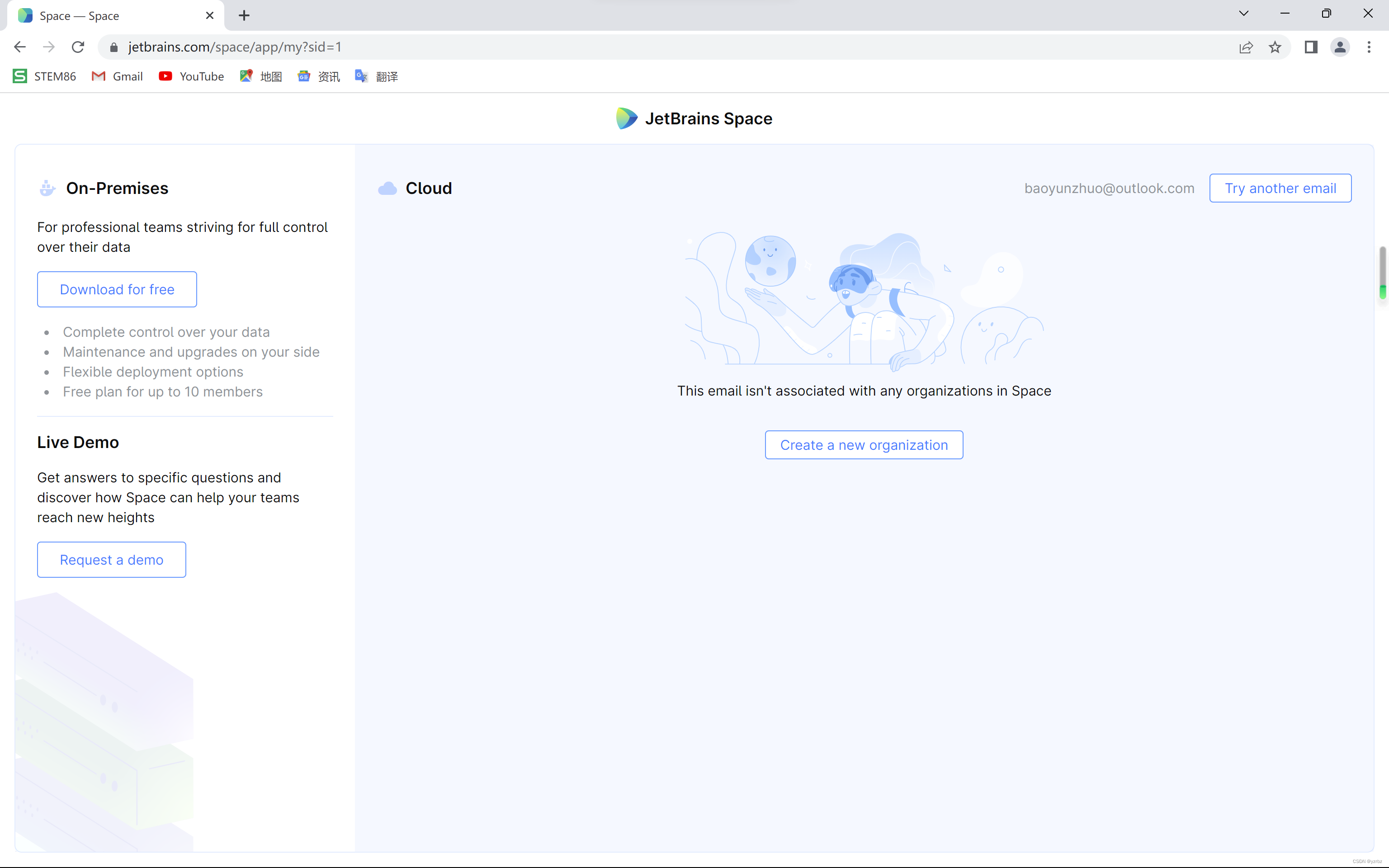
Task: Expand the tab search dropdown arrow
Action: pos(1244,14)
